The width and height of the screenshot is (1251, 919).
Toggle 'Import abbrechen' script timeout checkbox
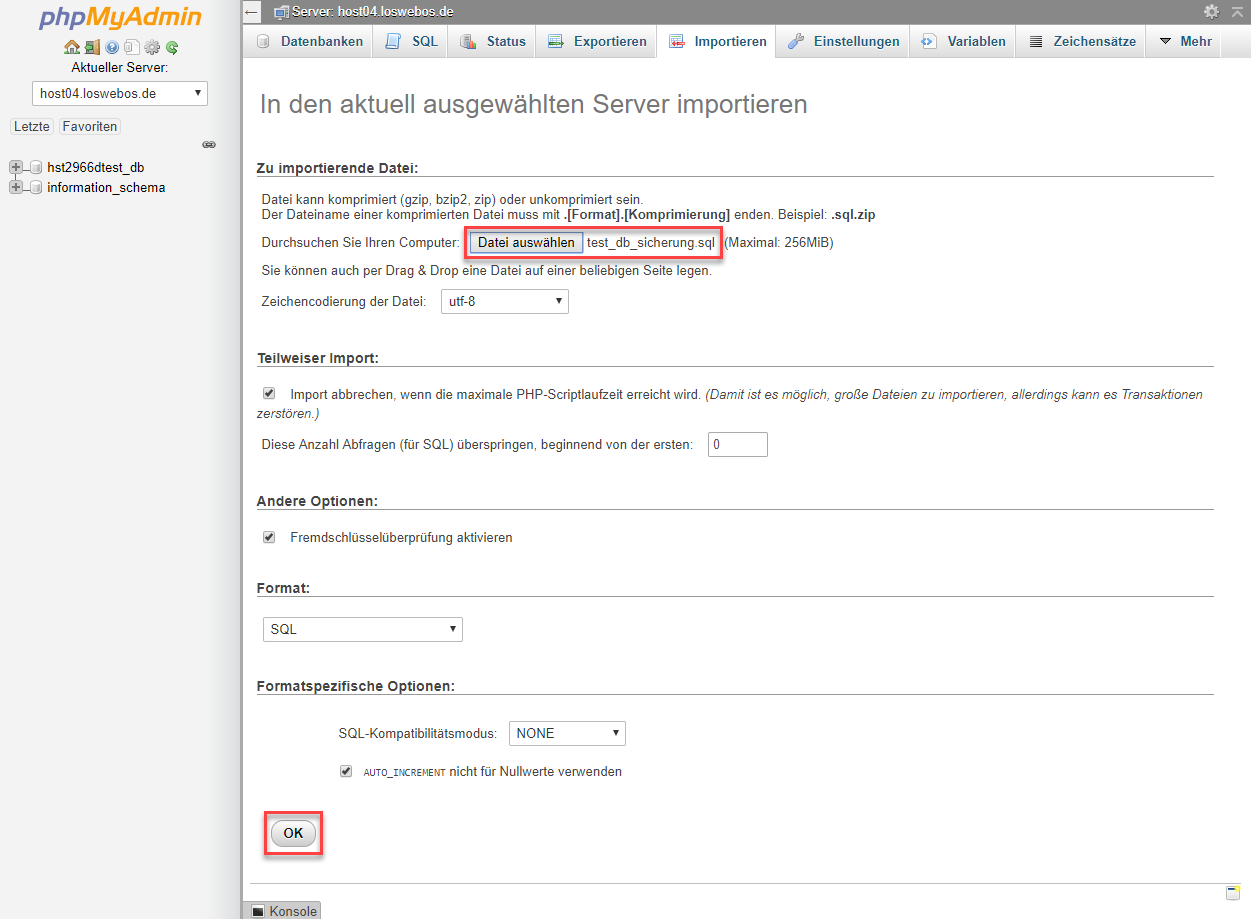point(269,394)
